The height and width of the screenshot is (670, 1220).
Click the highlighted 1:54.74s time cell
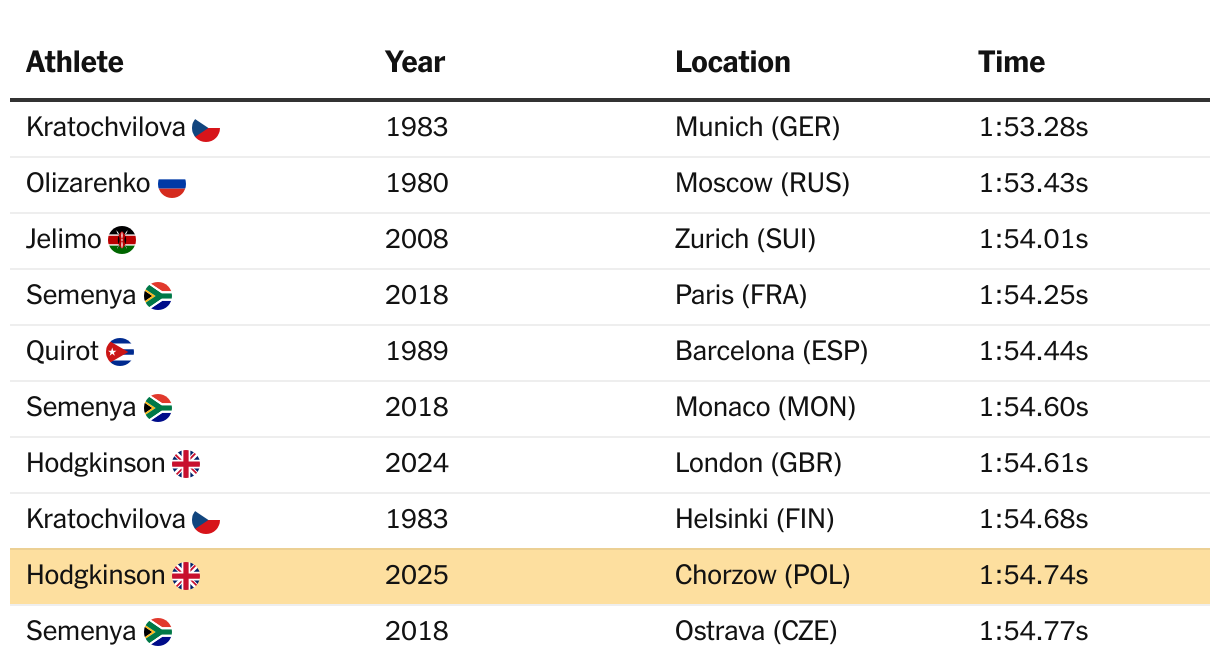click(1034, 576)
